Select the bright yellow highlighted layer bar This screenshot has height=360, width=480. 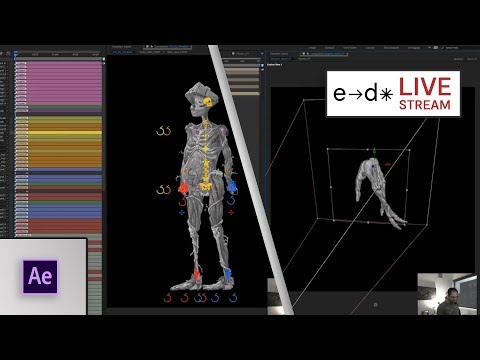(59, 133)
